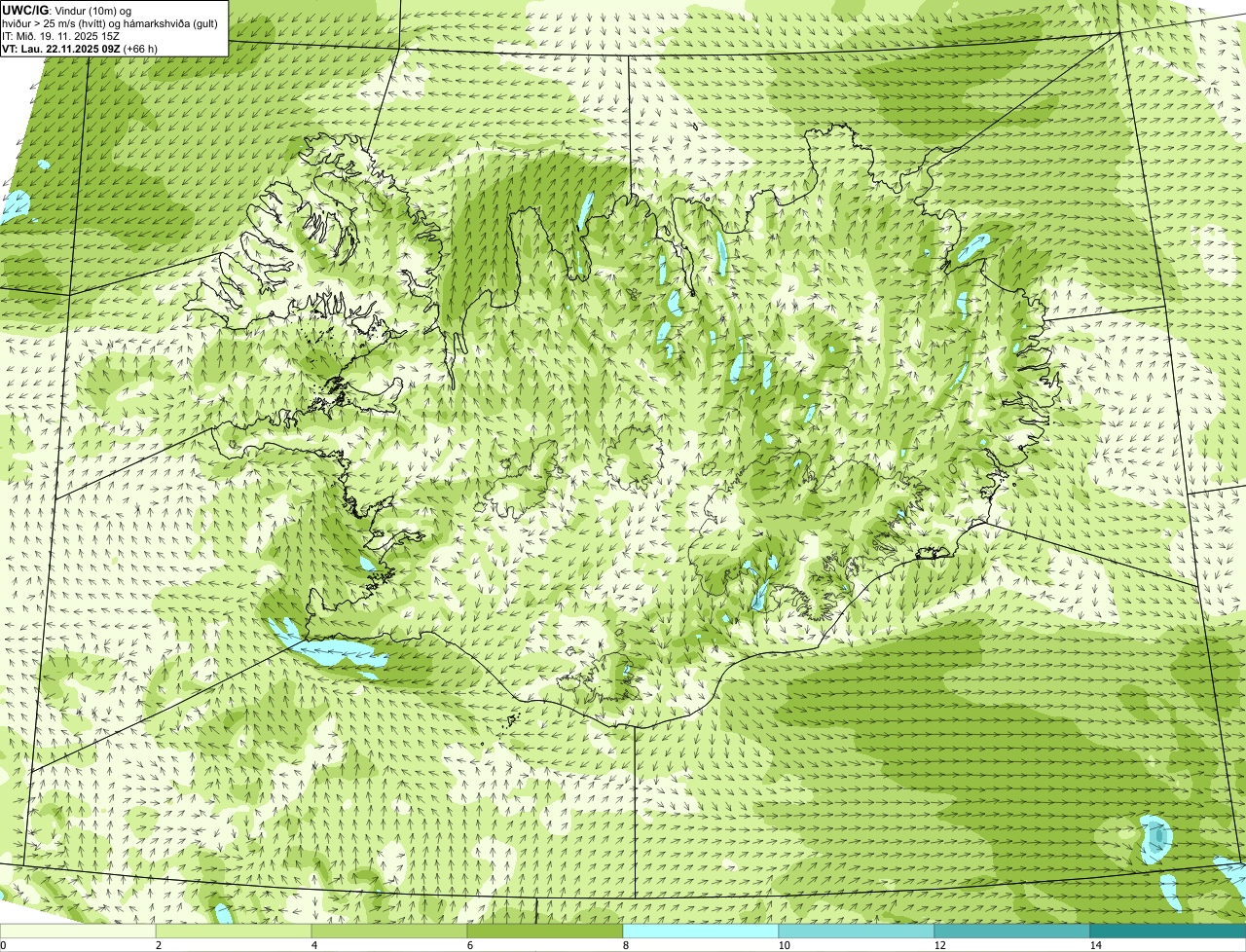Click the '6' label on the scale
This screenshot has height=952, width=1246.
(469, 945)
